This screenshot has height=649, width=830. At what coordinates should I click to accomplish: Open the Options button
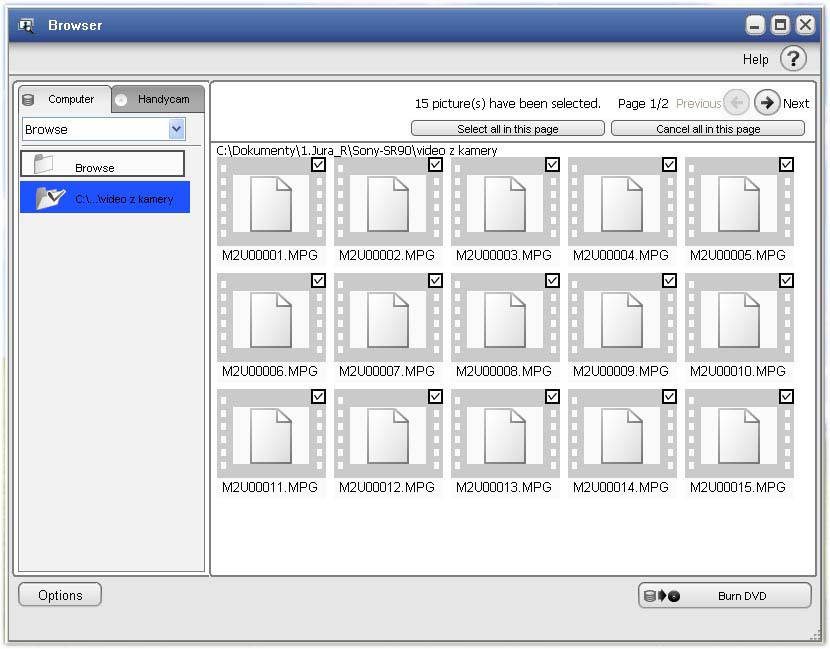(x=60, y=595)
